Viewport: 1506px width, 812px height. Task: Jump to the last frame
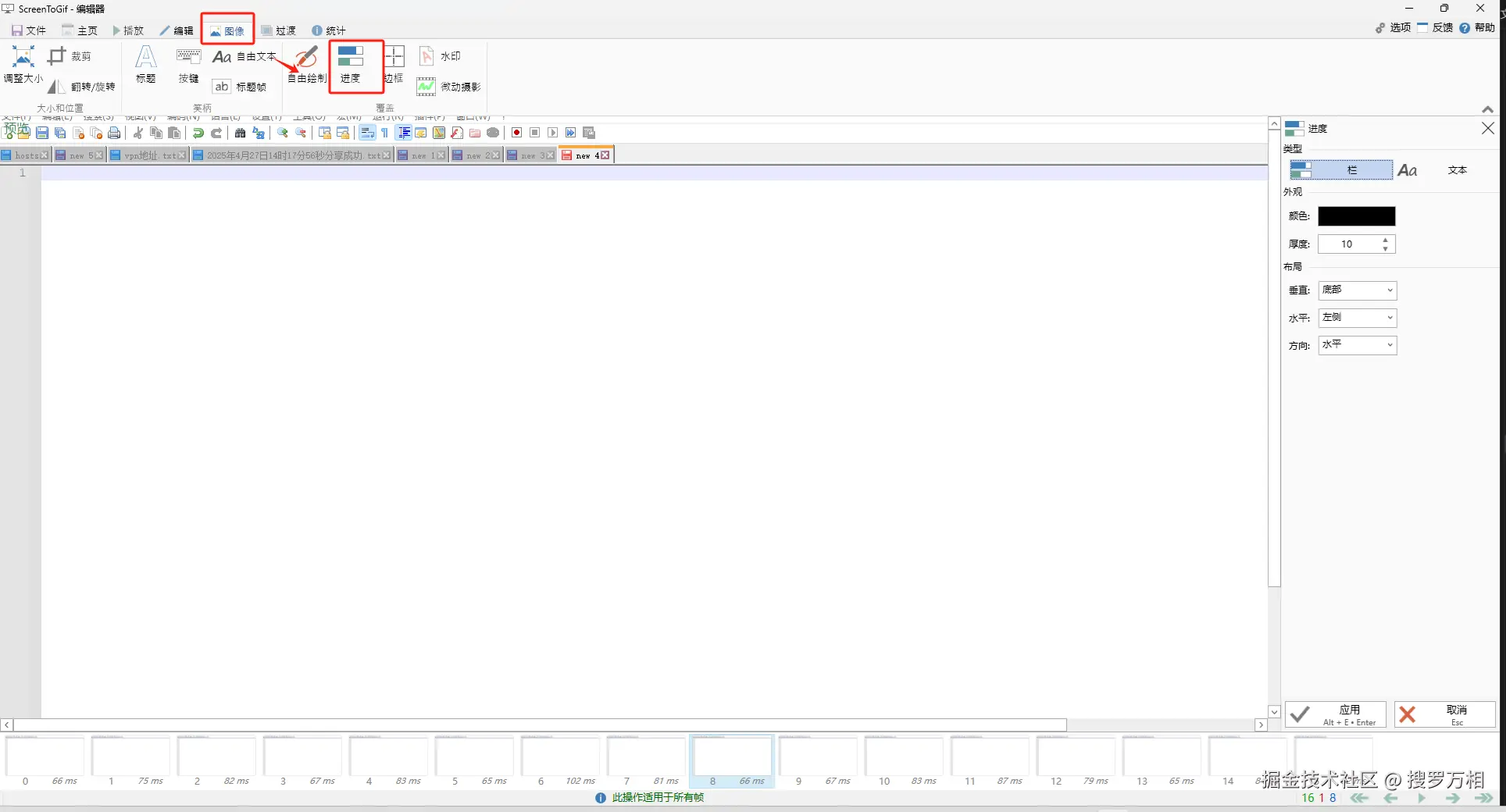1483,798
